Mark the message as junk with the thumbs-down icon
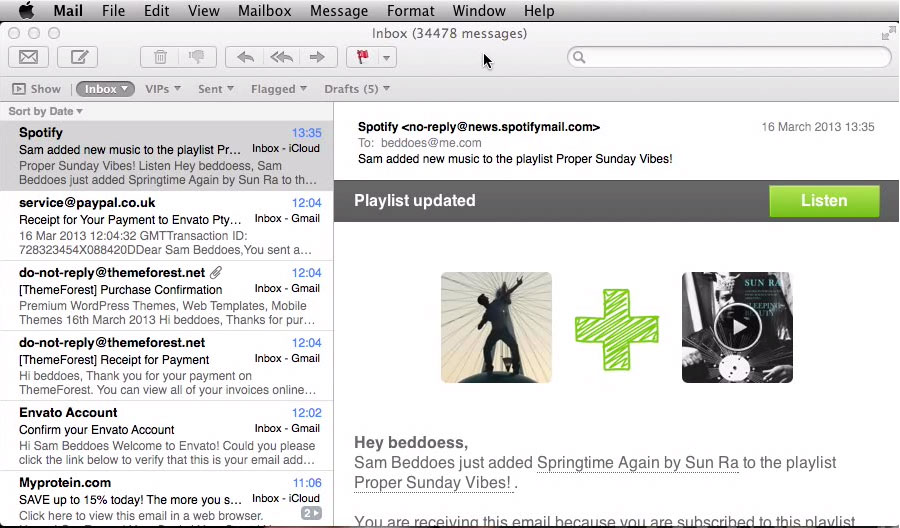 pyautogui.click(x=197, y=57)
